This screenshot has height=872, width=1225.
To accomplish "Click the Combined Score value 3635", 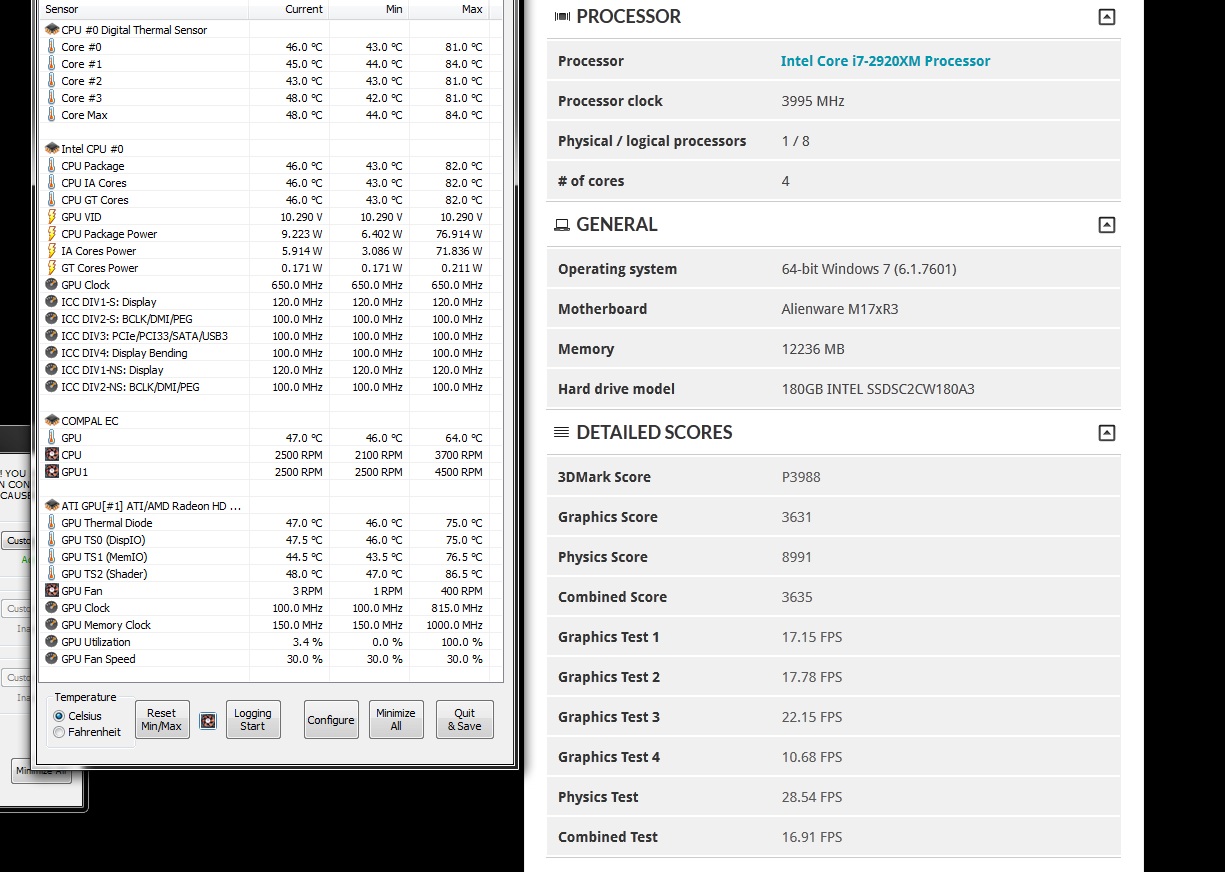I will click(797, 597).
